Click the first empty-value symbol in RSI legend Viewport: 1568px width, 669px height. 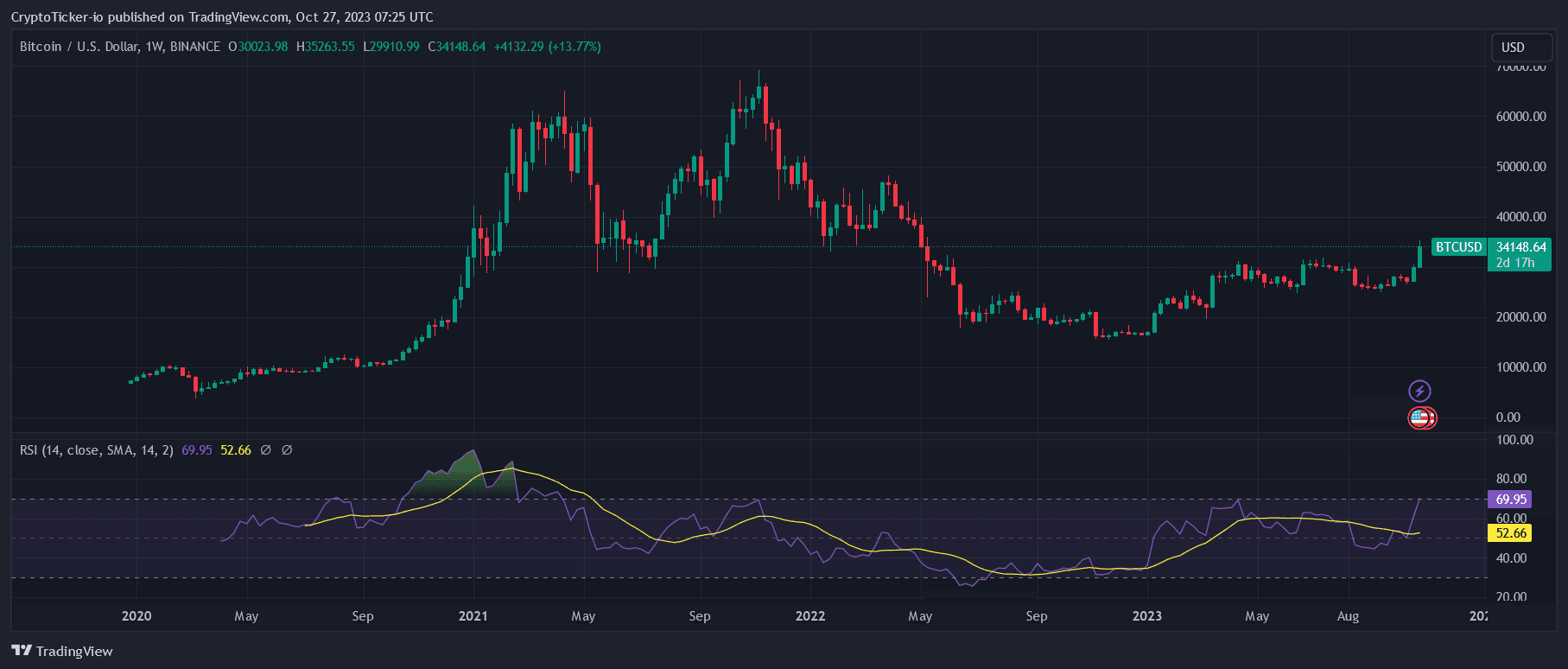pos(266,450)
